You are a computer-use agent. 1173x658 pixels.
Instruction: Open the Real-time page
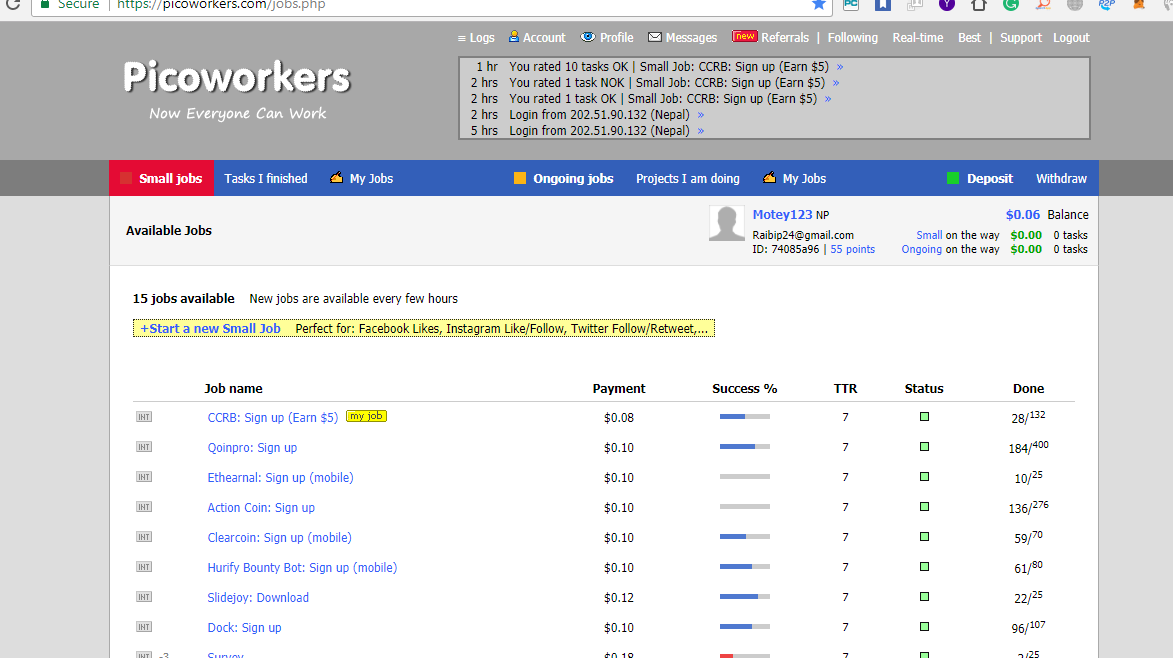(917, 37)
